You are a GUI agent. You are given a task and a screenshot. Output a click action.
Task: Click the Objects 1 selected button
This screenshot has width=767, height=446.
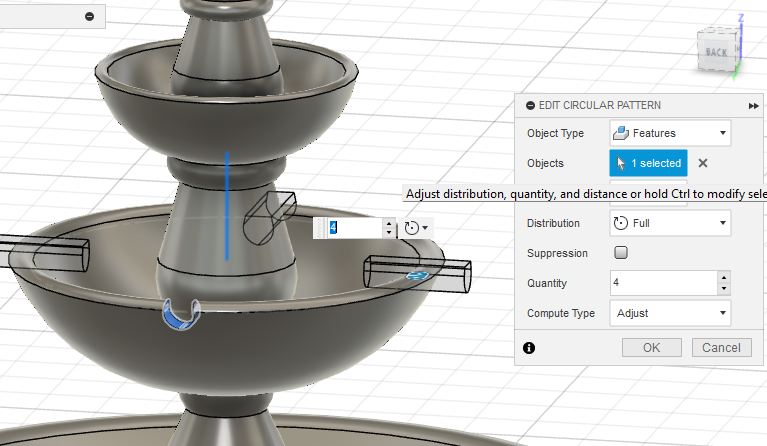(648, 163)
